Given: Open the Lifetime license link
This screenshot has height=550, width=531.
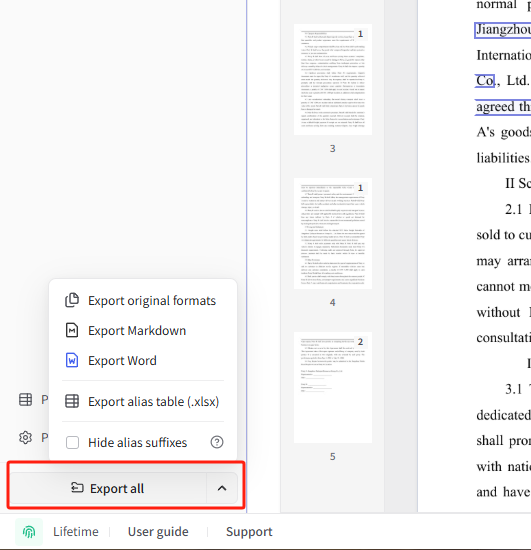Looking at the screenshot, I should 76,532.
